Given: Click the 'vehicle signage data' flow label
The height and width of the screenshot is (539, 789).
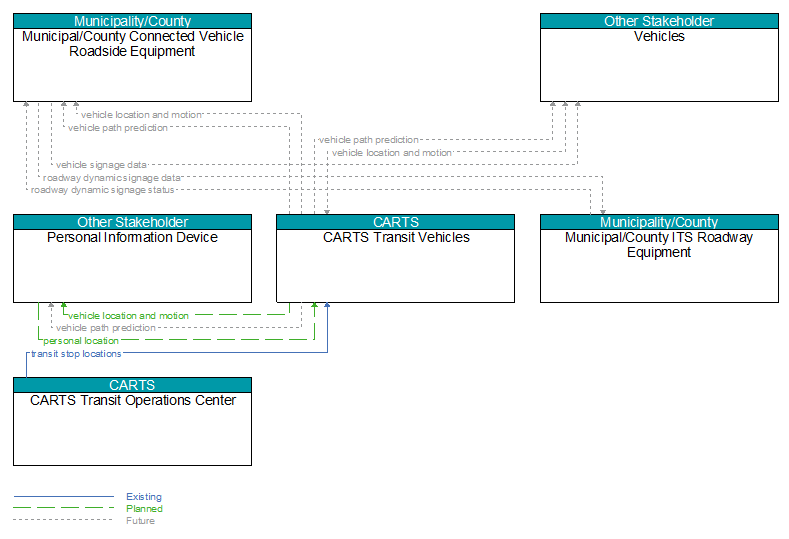Looking at the screenshot, I should click(x=101, y=165).
